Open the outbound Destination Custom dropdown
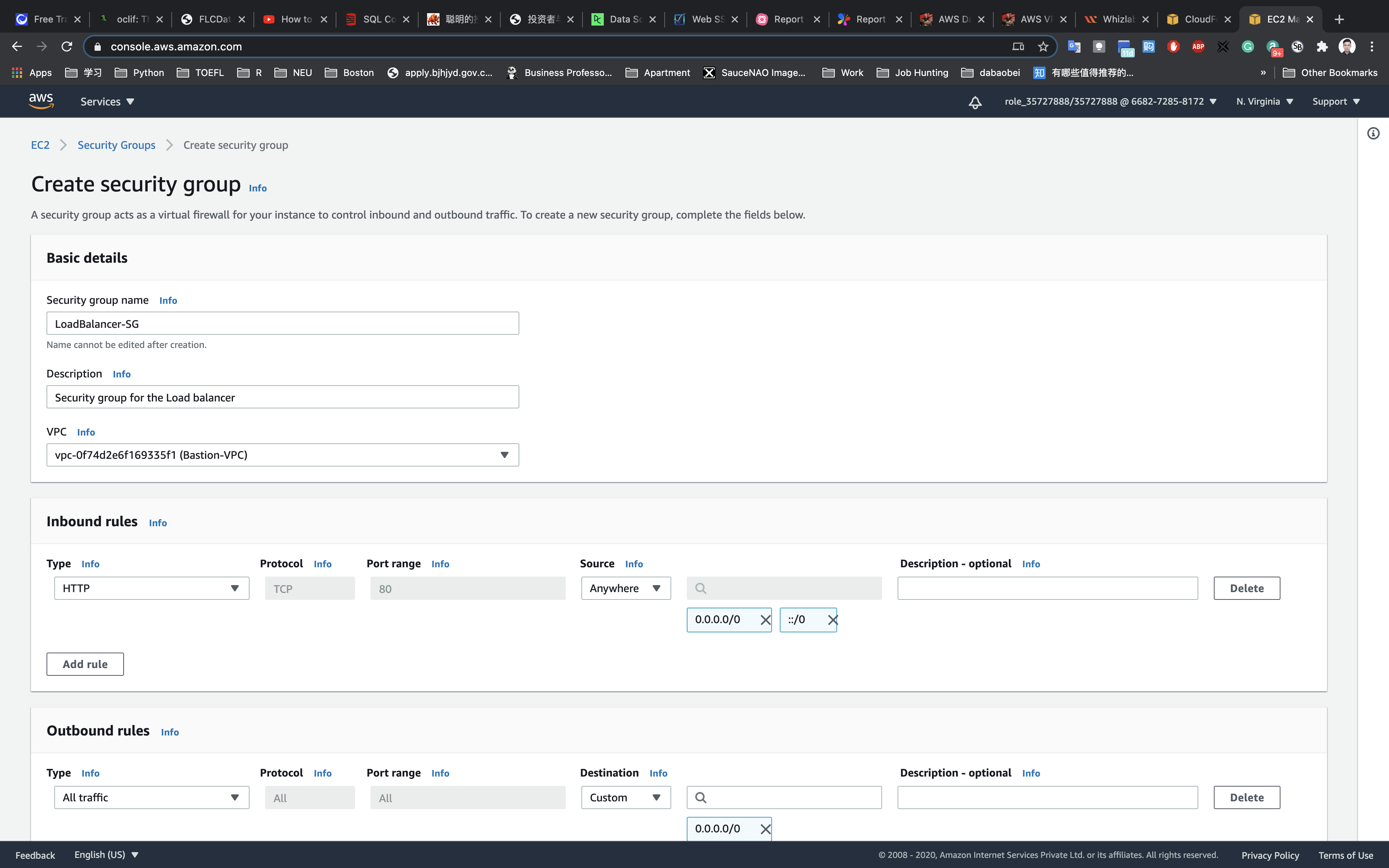This screenshot has width=1389, height=868. click(626, 797)
